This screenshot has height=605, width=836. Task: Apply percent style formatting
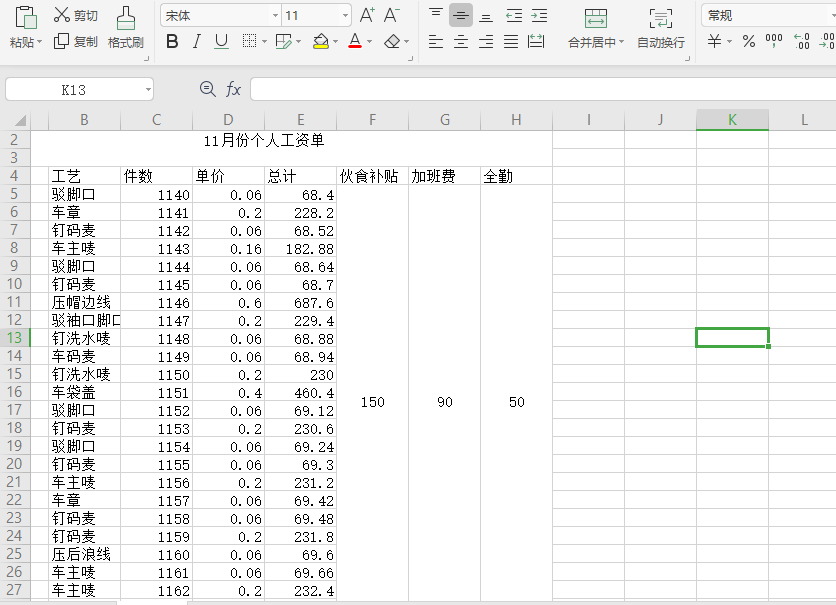749,42
